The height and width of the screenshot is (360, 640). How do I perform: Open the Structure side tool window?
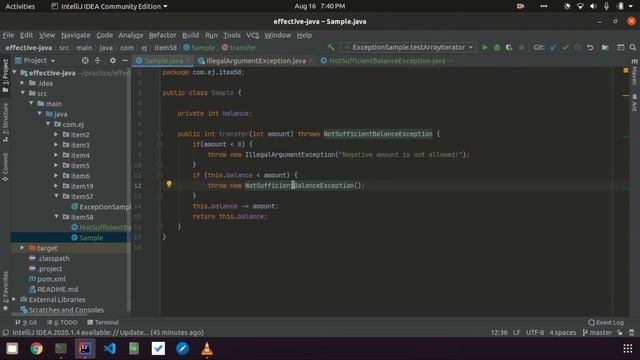click(5, 122)
